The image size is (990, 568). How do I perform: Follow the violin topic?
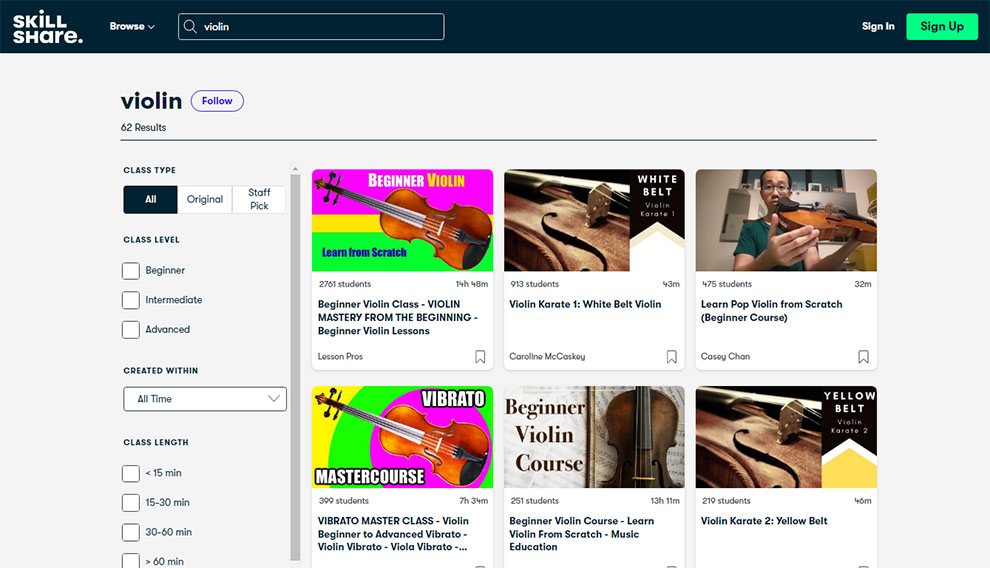(x=217, y=101)
